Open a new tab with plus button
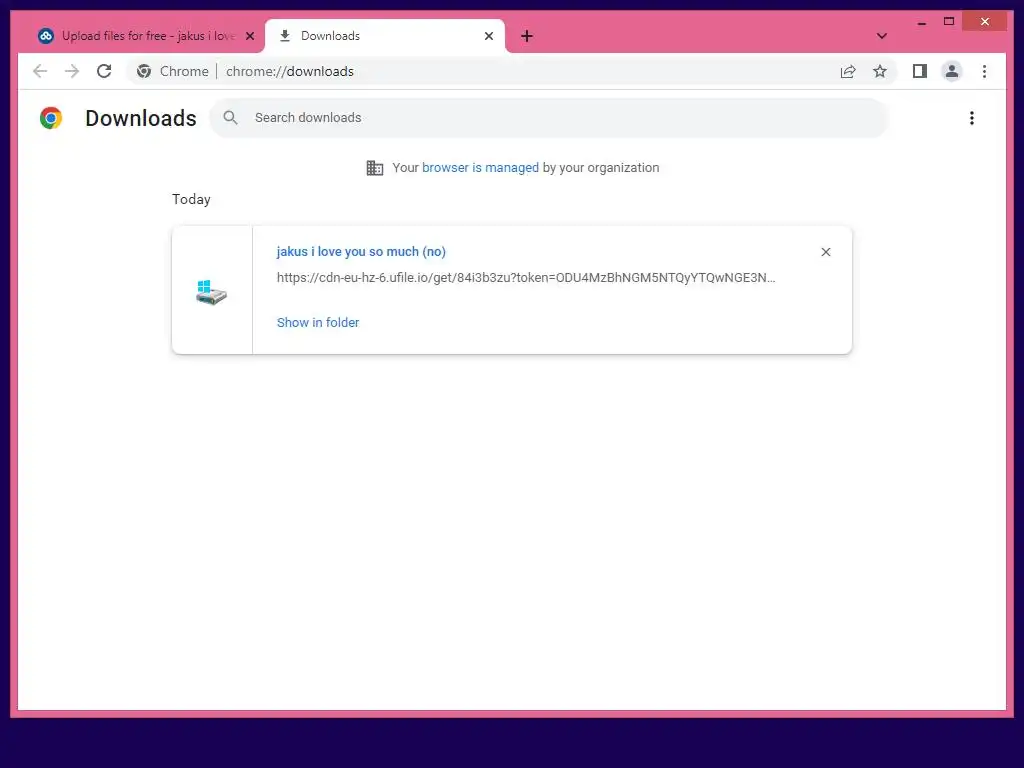Image resolution: width=1024 pixels, height=768 pixels. (x=527, y=36)
